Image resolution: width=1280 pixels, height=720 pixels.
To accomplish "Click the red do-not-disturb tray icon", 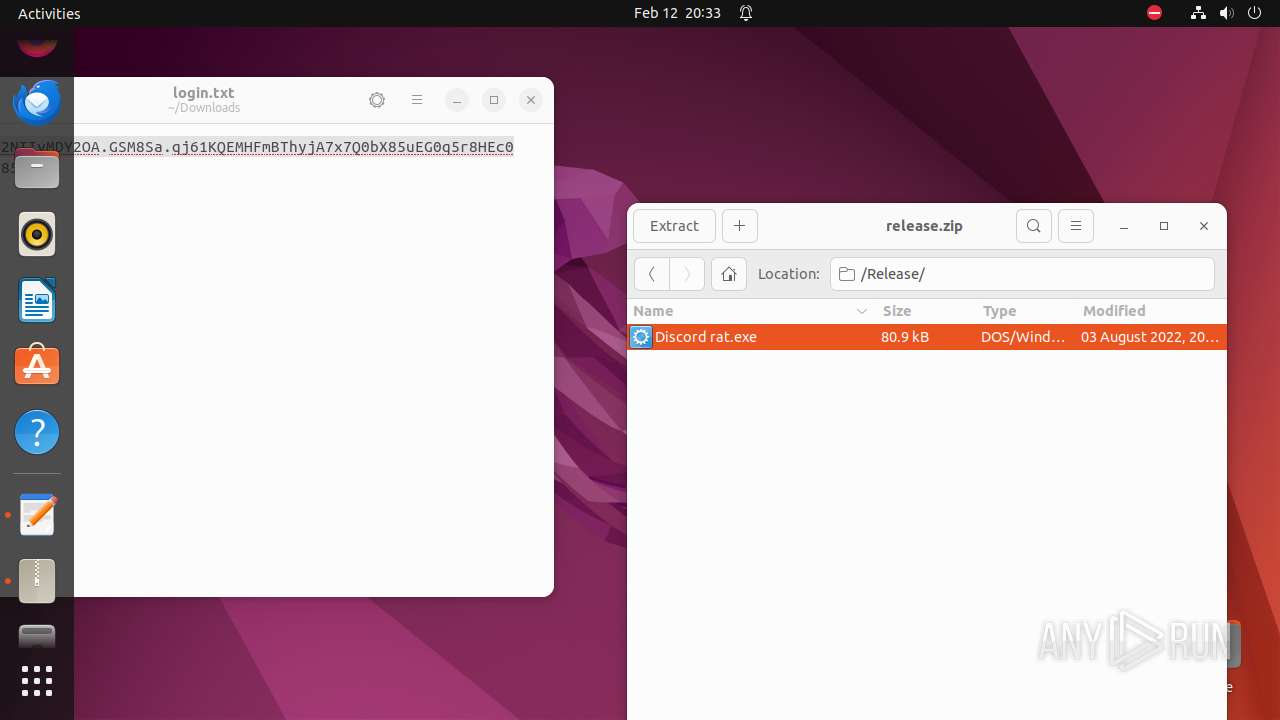I will (x=1154, y=13).
